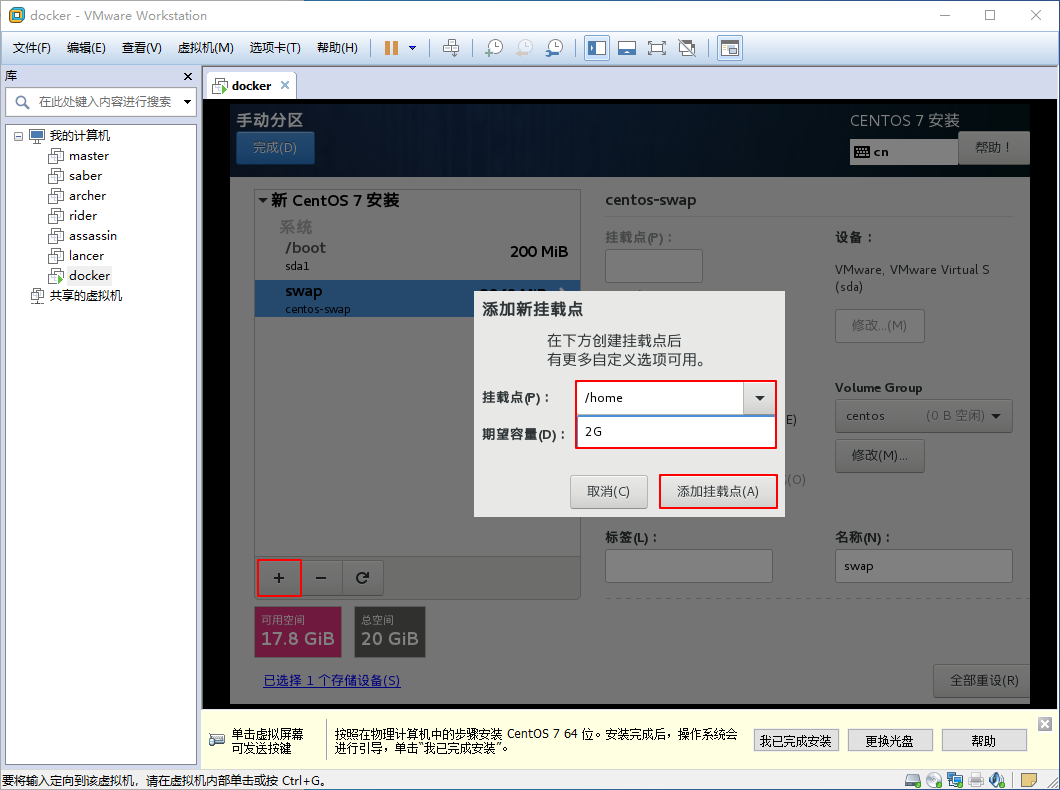Click send Ctrl+Alt+Del toolbar icon
The height and width of the screenshot is (790, 1060).
(x=451, y=48)
